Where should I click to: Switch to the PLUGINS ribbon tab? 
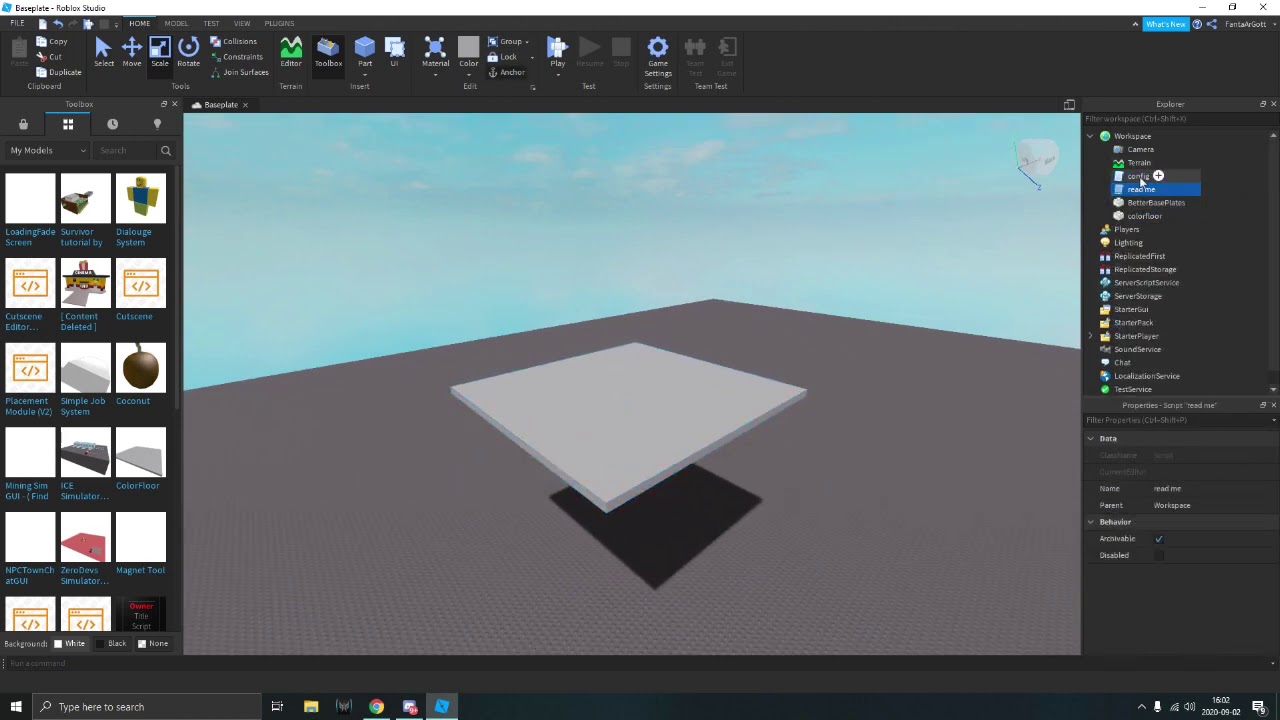point(279,23)
